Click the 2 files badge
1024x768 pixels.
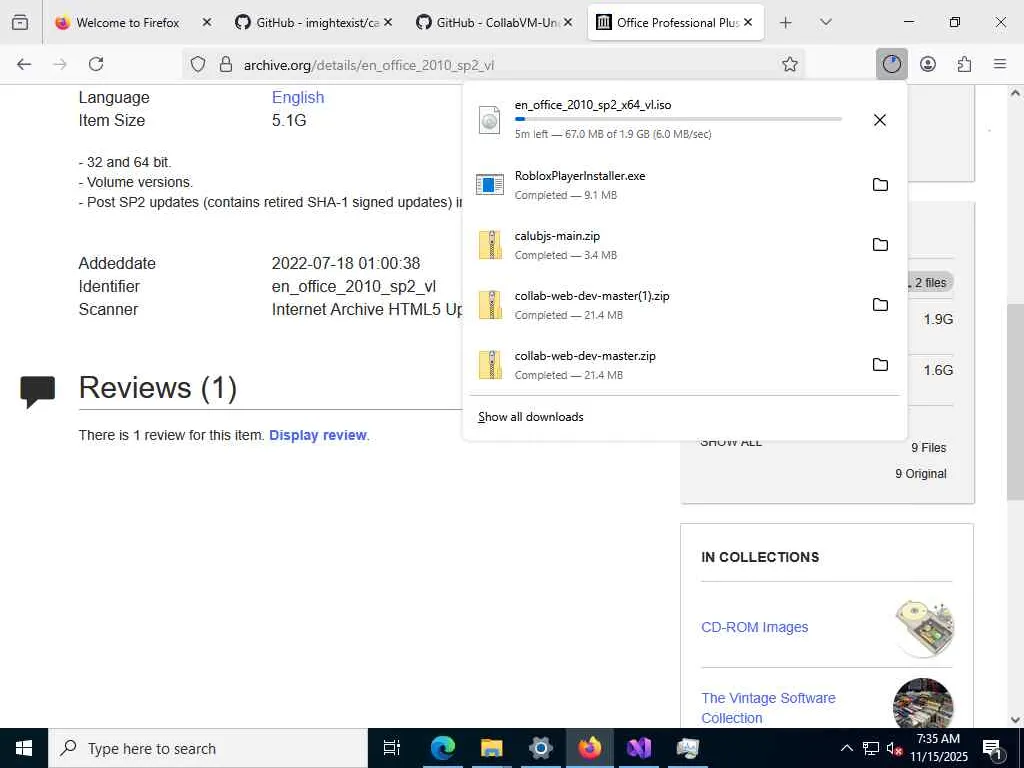[x=931, y=282]
